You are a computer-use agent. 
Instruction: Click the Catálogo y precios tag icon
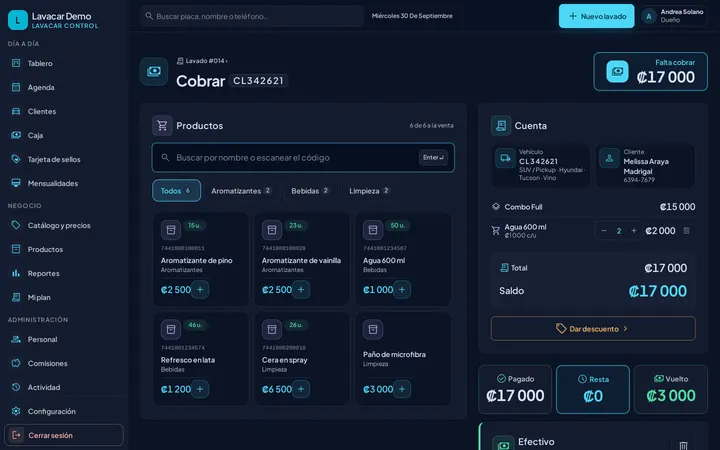tap(16, 225)
